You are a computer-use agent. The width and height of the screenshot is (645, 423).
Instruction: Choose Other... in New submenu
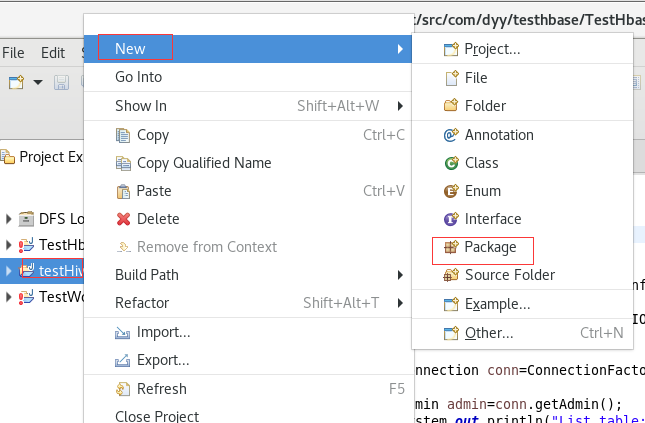point(489,333)
